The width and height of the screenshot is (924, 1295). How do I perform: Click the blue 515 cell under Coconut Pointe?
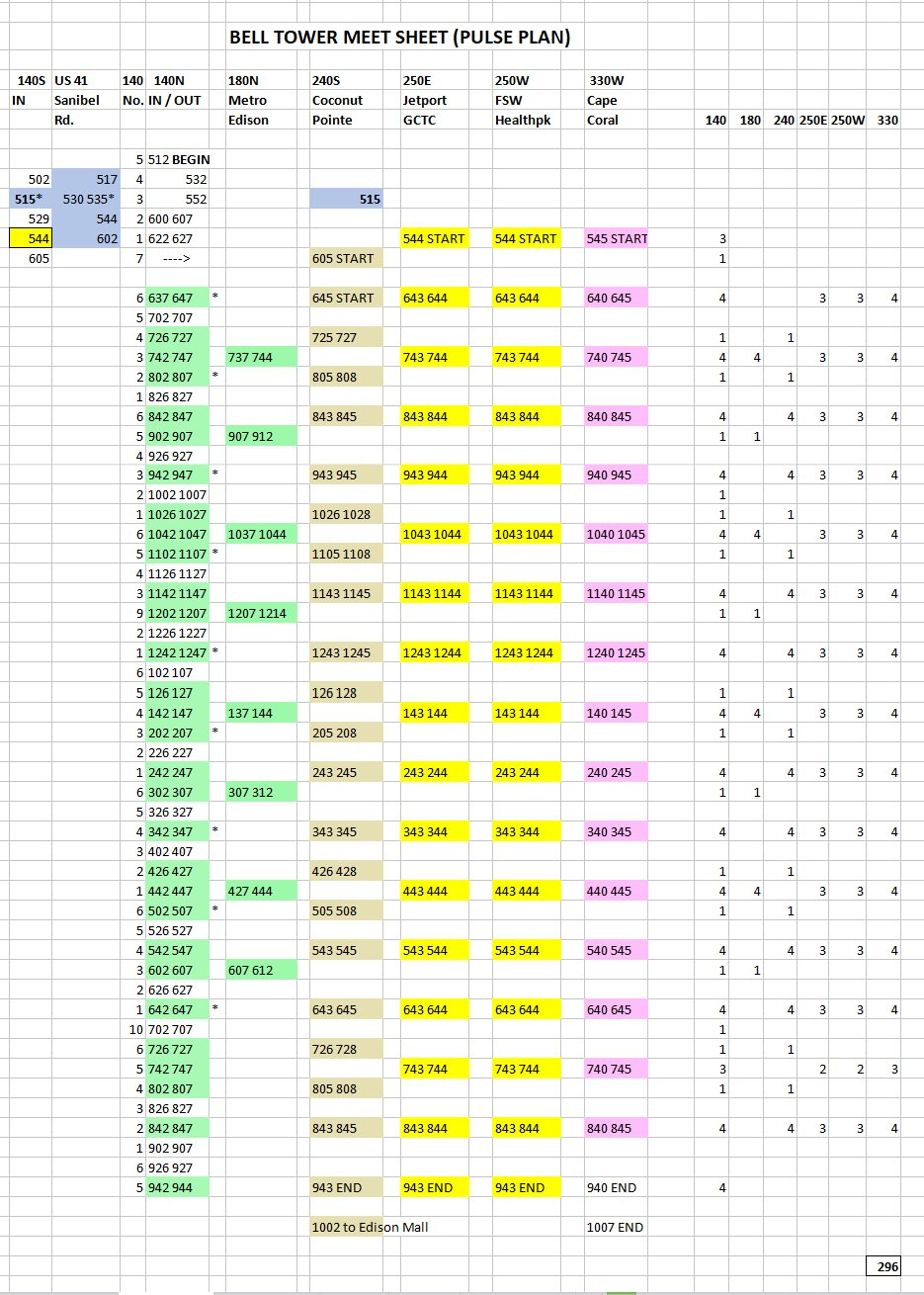[345, 199]
